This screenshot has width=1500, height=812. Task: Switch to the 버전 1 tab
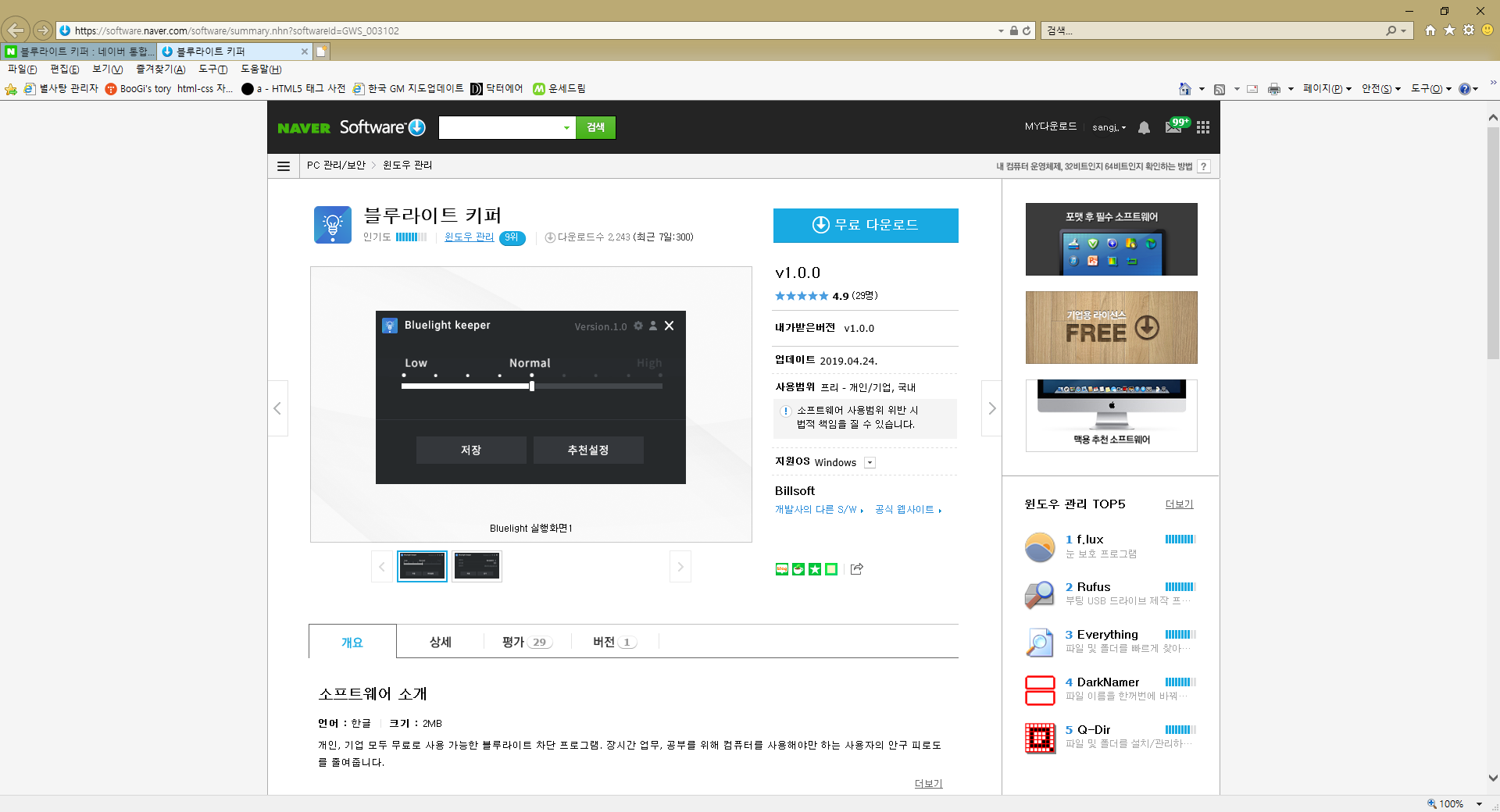click(615, 642)
